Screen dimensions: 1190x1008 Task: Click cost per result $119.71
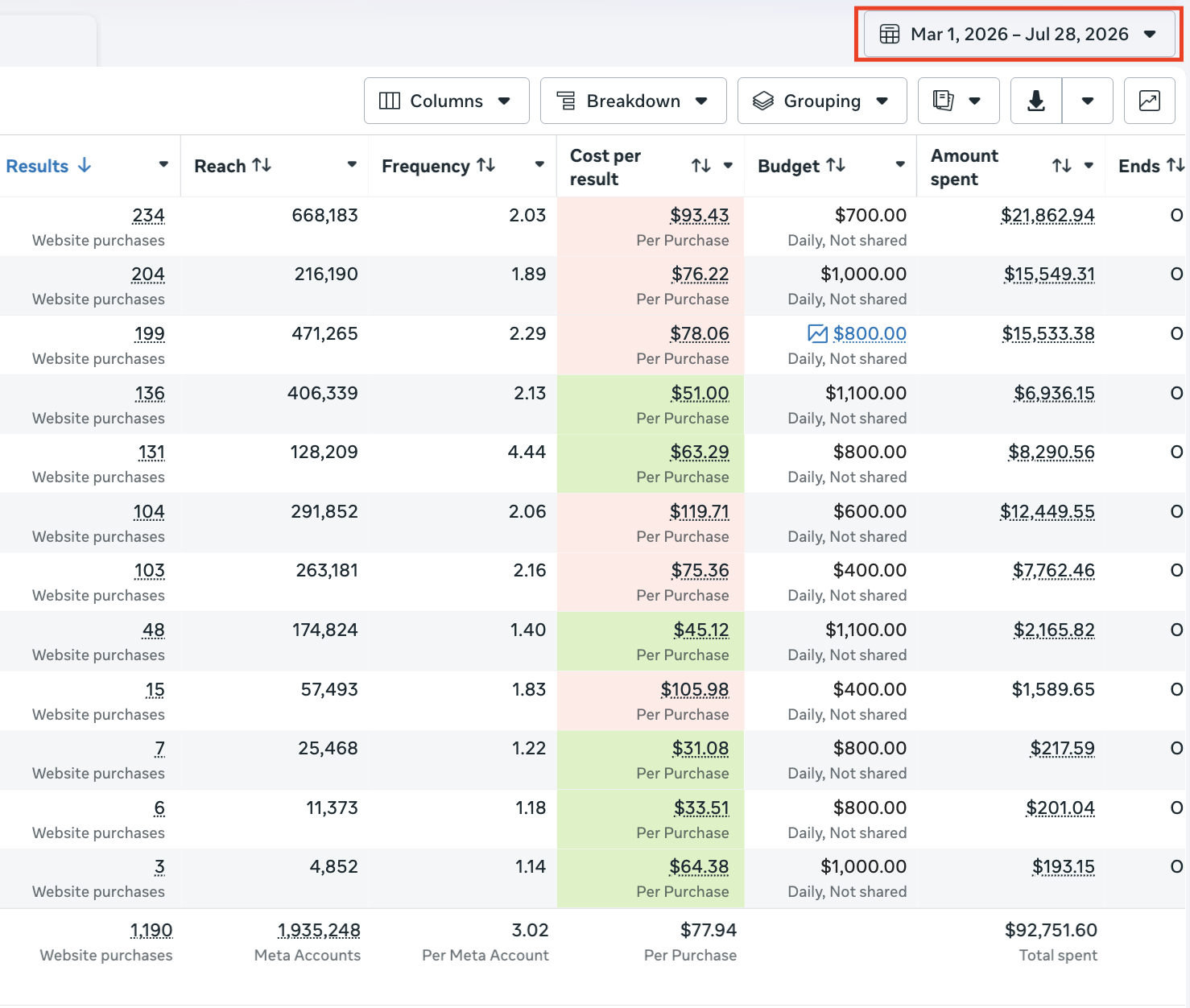(x=700, y=512)
